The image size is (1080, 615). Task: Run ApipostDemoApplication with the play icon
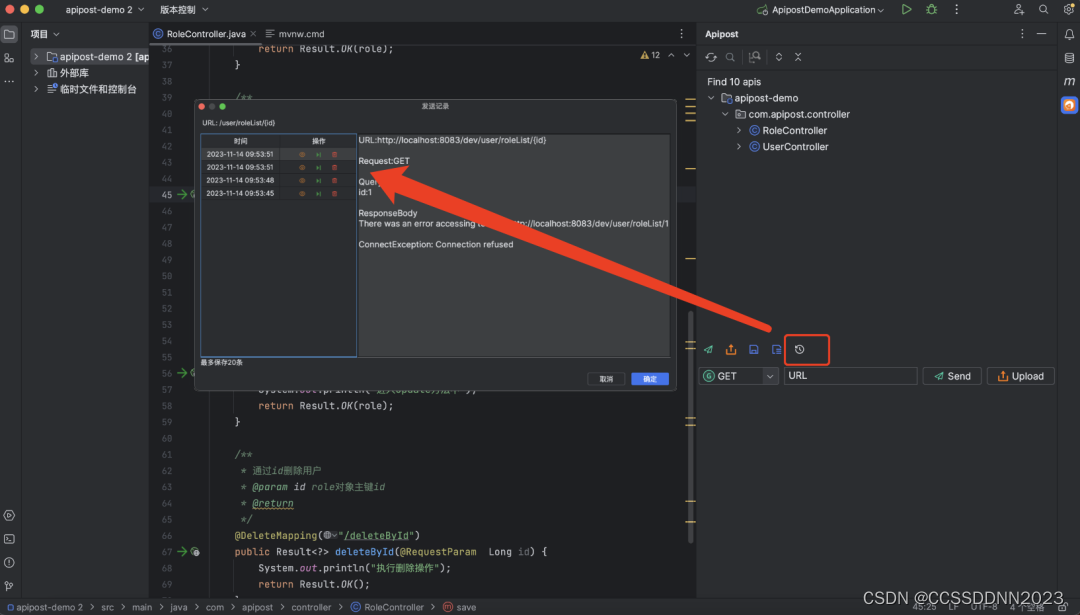click(906, 10)
